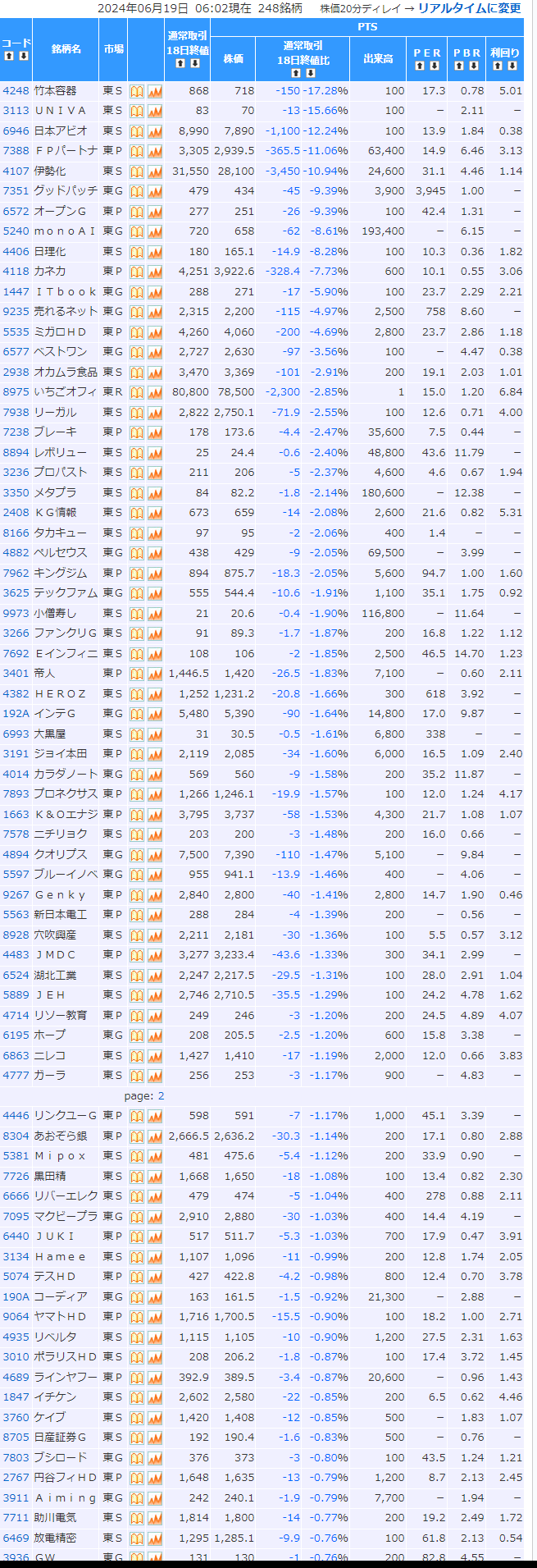Screen dimensions: 537x1568
Task: Select the 売れるネット stock name
Action: point(66,312)
